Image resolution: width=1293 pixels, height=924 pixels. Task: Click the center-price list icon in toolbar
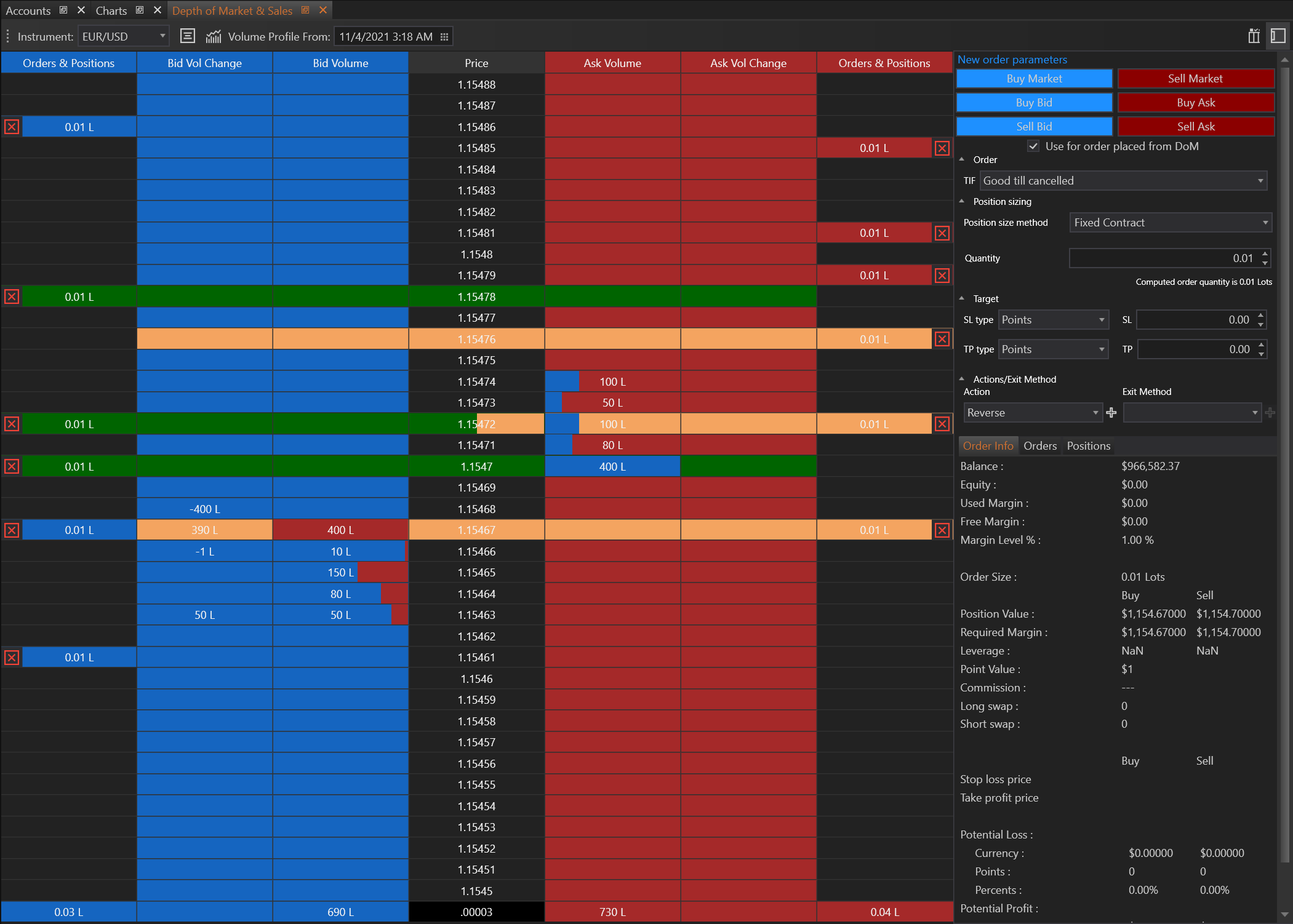(187, 36)
